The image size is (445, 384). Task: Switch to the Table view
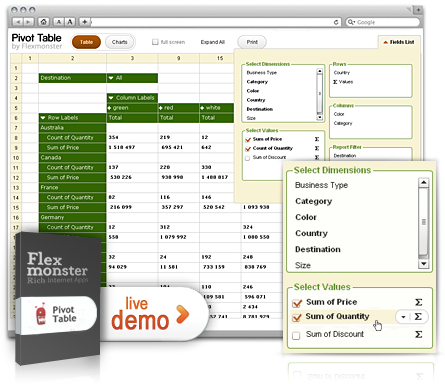pyautogui.click(x=86, y=42)
